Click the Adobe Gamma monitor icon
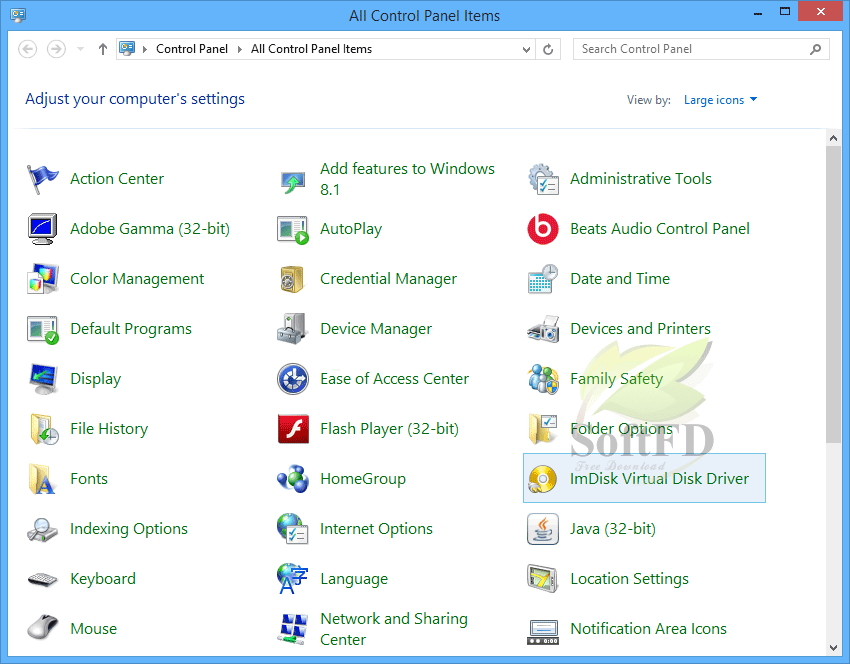Image resolution: width=850 pixels, height=664 pixels. point(42,229)
